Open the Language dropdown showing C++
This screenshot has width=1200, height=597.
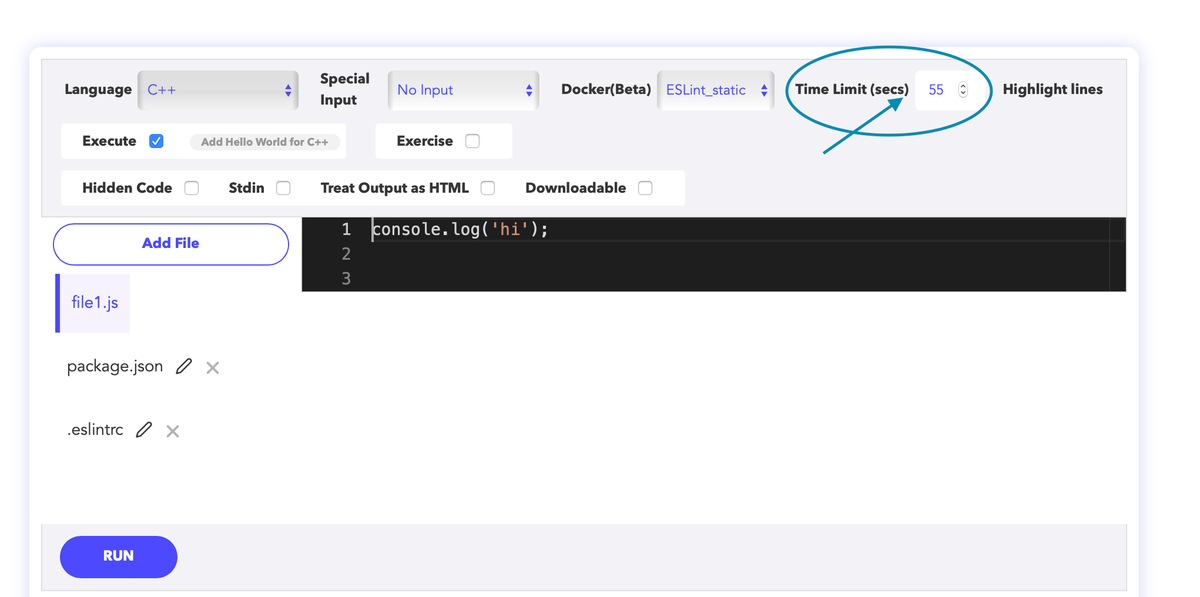218,90
